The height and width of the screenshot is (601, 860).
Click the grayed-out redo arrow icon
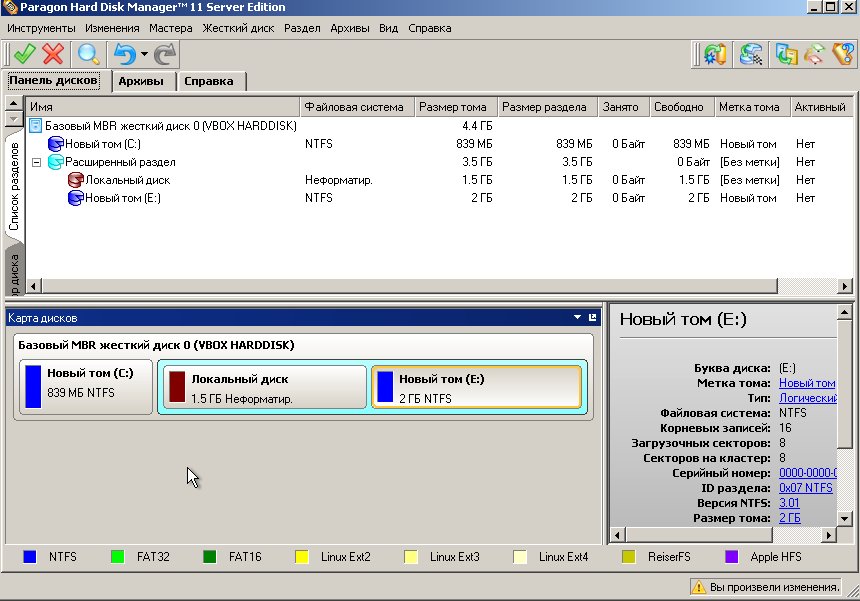click(x=165, y=55)
